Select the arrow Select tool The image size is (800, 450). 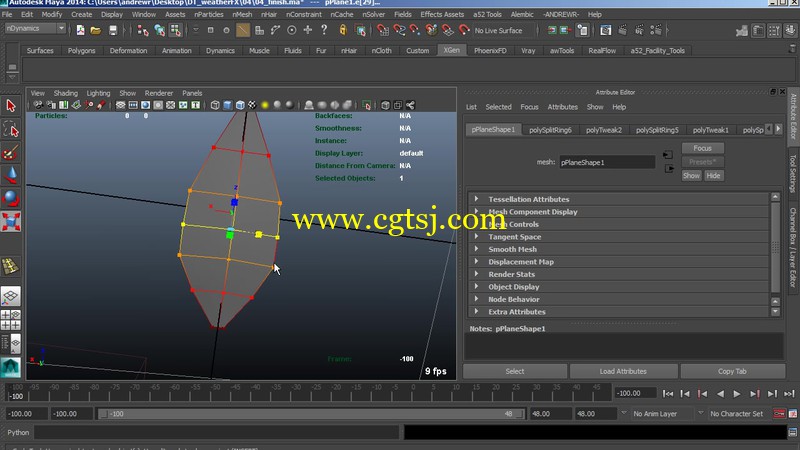coord(11,106)
